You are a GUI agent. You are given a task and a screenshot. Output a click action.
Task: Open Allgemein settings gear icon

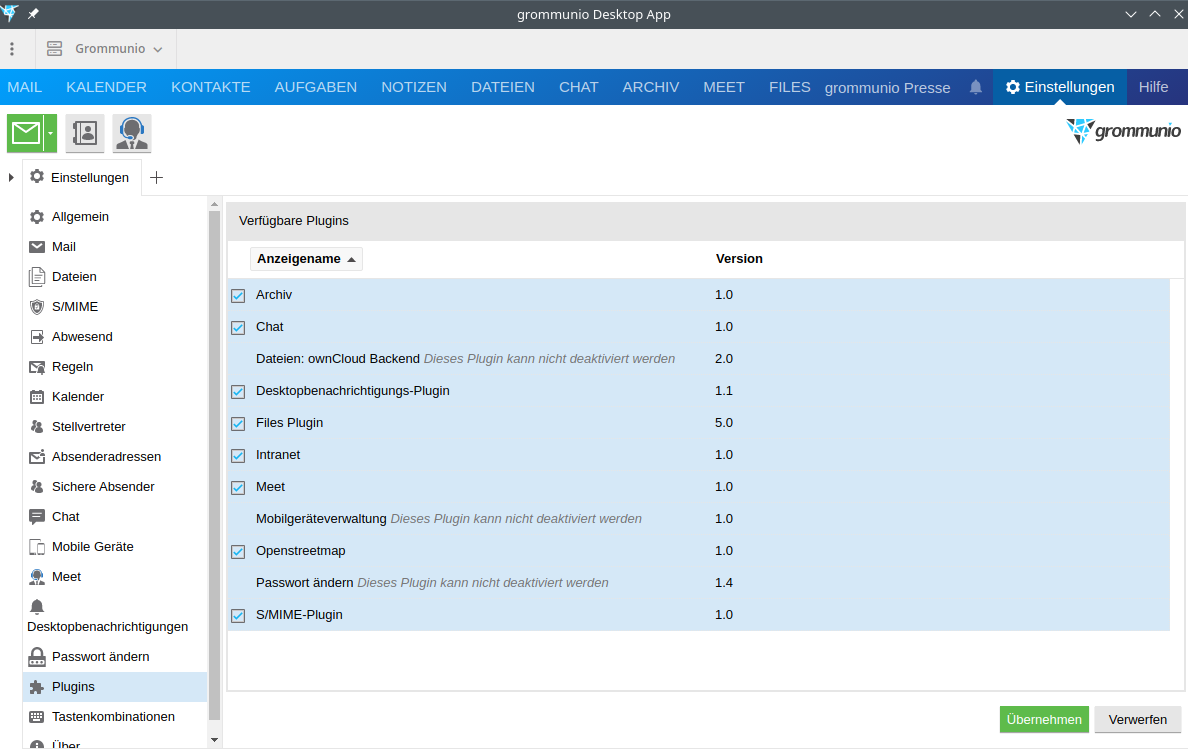coord(36,217)
